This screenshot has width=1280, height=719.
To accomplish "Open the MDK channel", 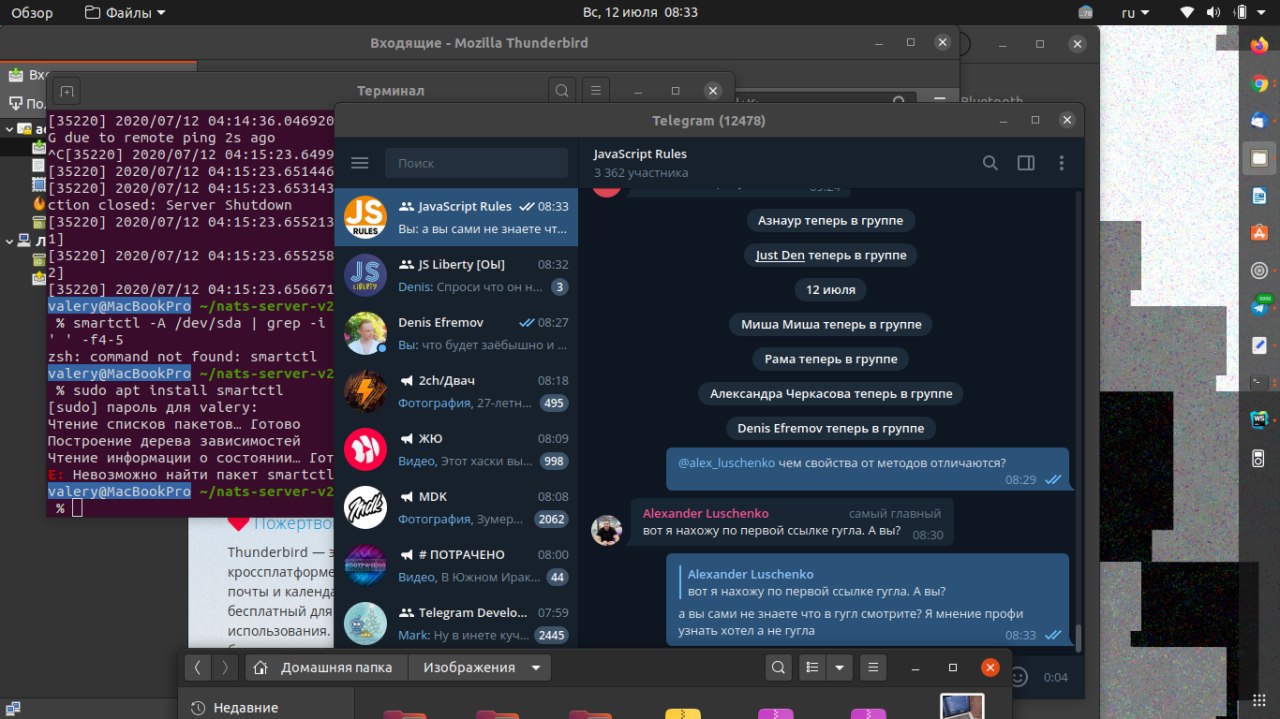I will pos(456,507).
